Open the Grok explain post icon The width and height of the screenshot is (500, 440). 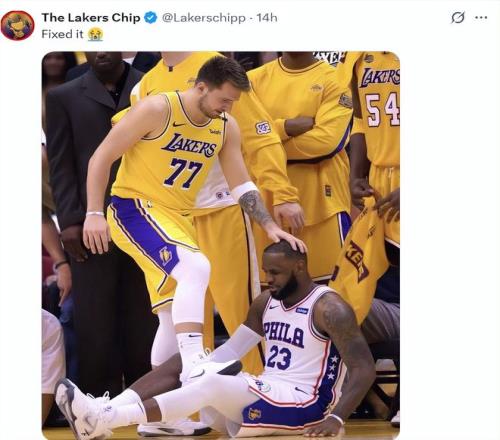458,17
